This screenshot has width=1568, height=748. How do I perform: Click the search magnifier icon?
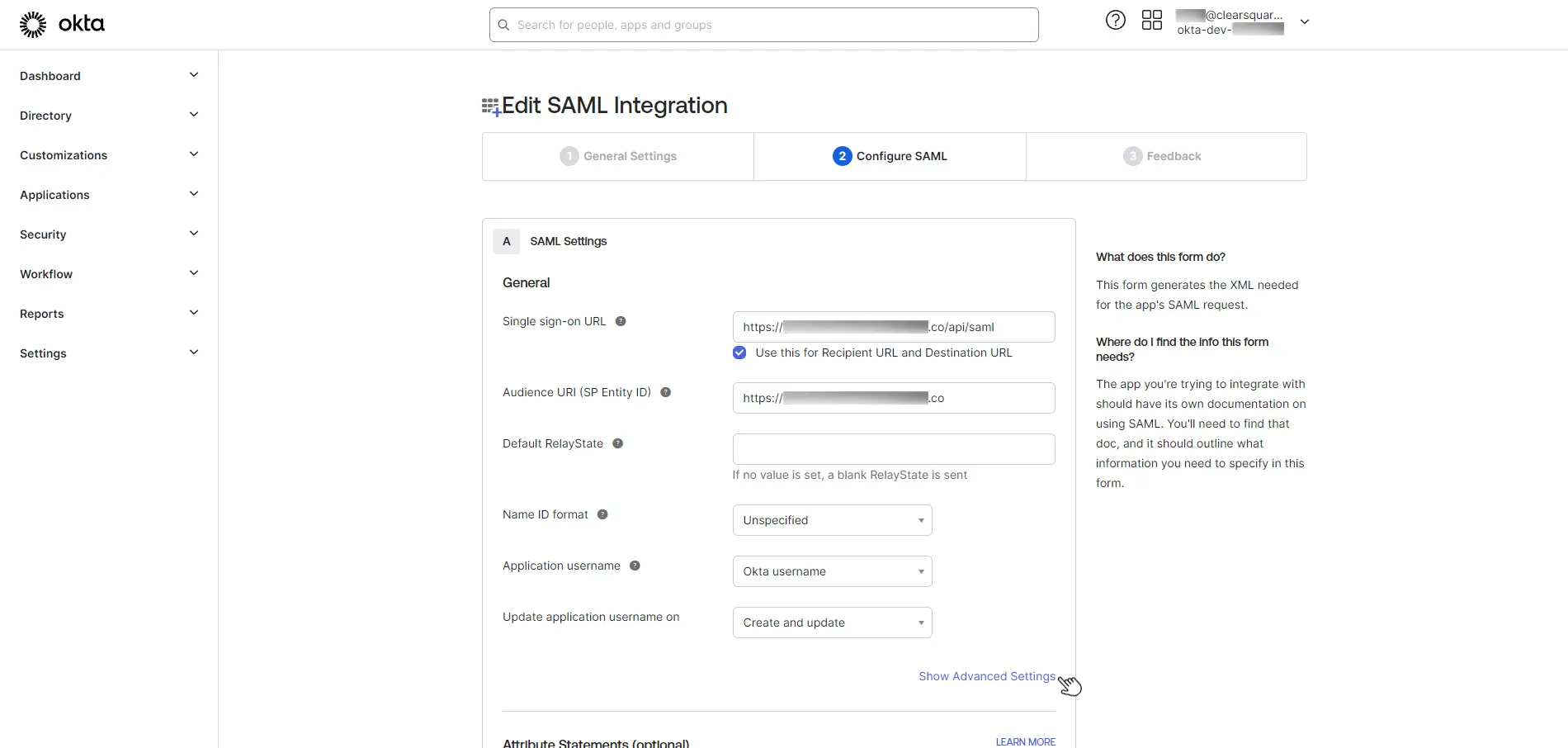coord(503,25)
